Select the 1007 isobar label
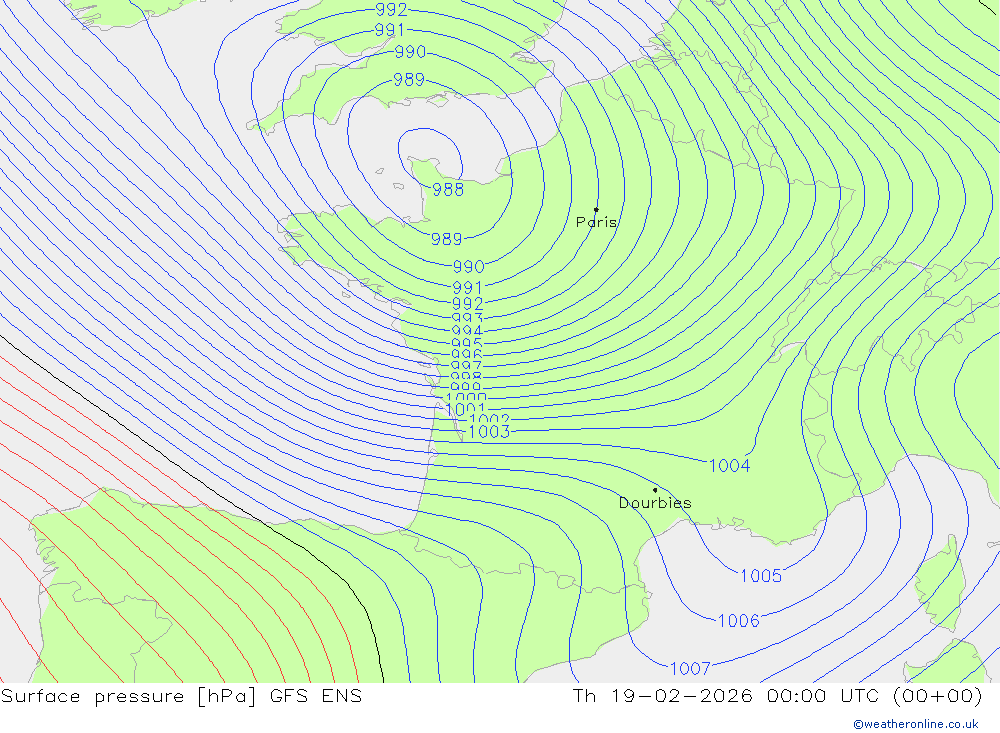Image resolution: width=1000 pixels, height=733 pixels. coord(690,669)
